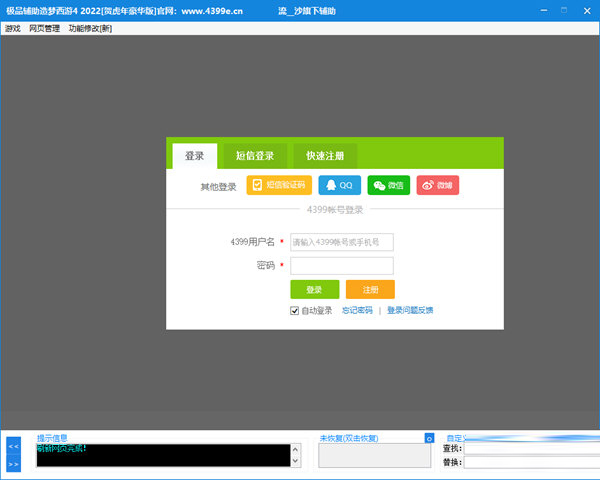The width and height of the screenshot is (600, 480).
Task: Click the SMS verification code (短信验证码) icon
Action: [x=279, y=185]
